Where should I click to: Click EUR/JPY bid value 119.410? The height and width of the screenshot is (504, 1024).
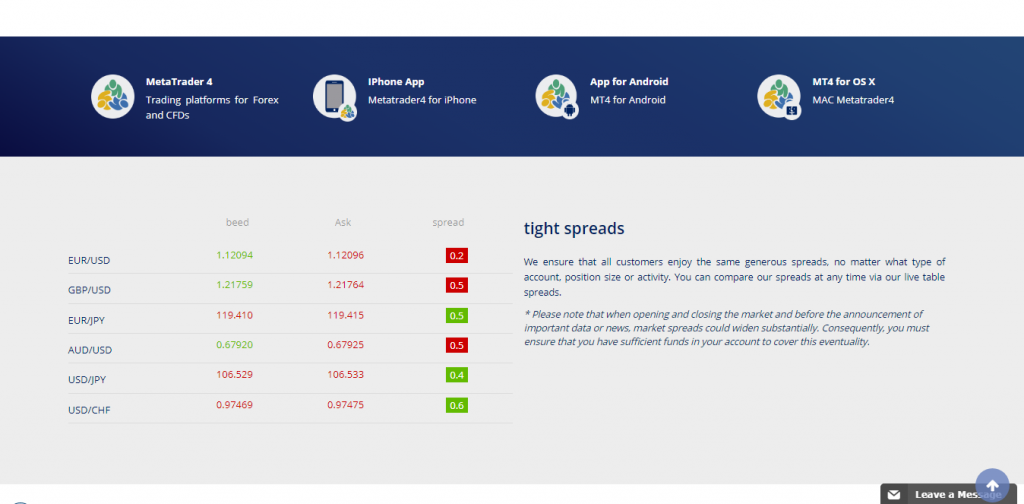[234, 315]
